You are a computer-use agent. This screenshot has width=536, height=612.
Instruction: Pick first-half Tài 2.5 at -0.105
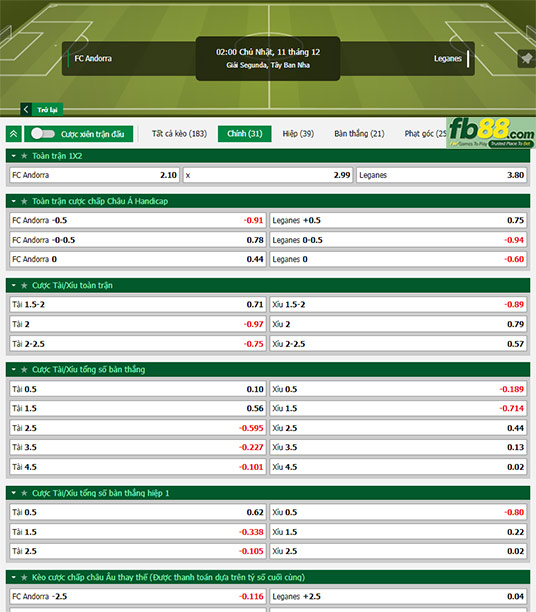pos(138,551)
